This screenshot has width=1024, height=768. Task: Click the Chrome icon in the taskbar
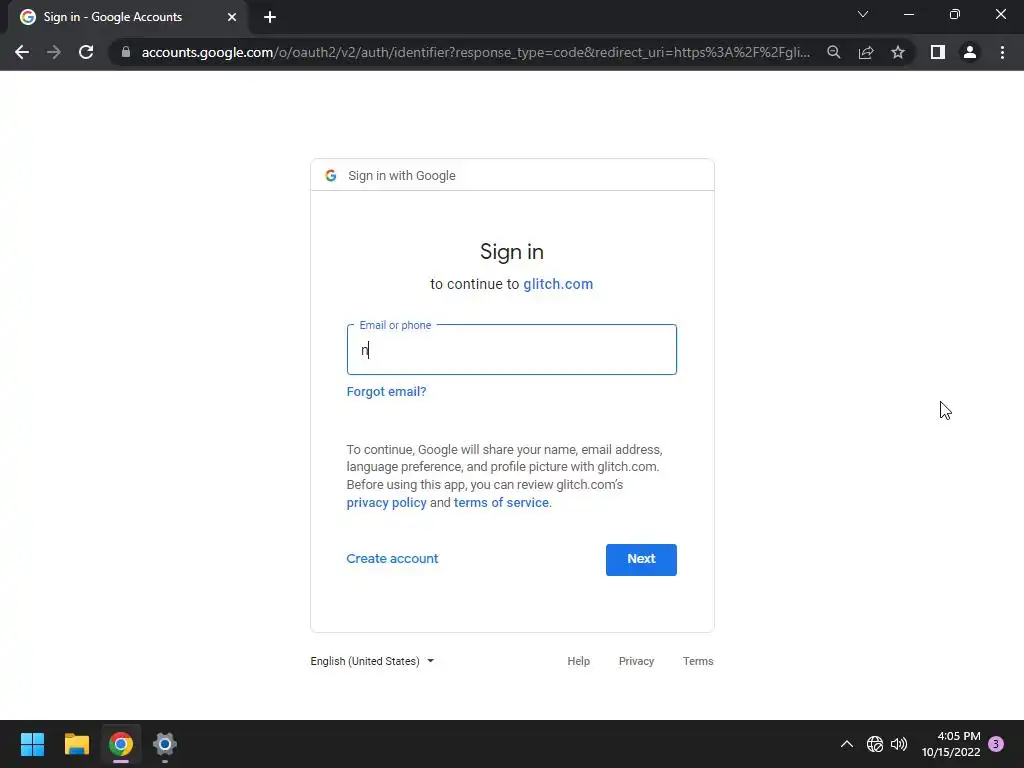coord(121,744)
